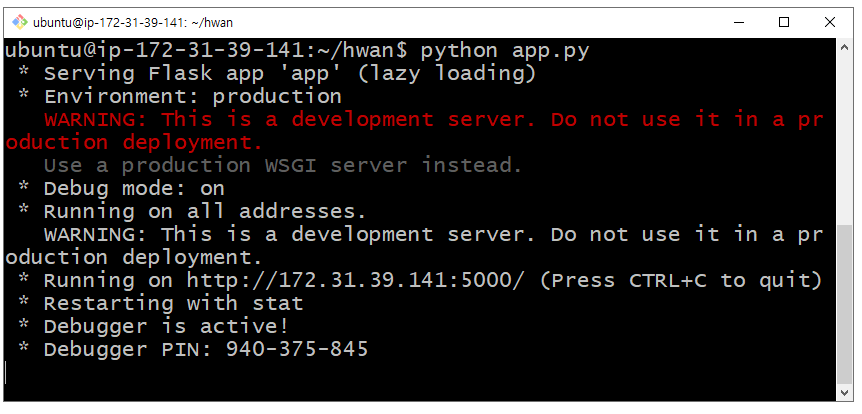The width and height of the screenshot is (862, 414).
Task: Click the 'Restarting with stat' line
Action: click(x=173, y=303)
